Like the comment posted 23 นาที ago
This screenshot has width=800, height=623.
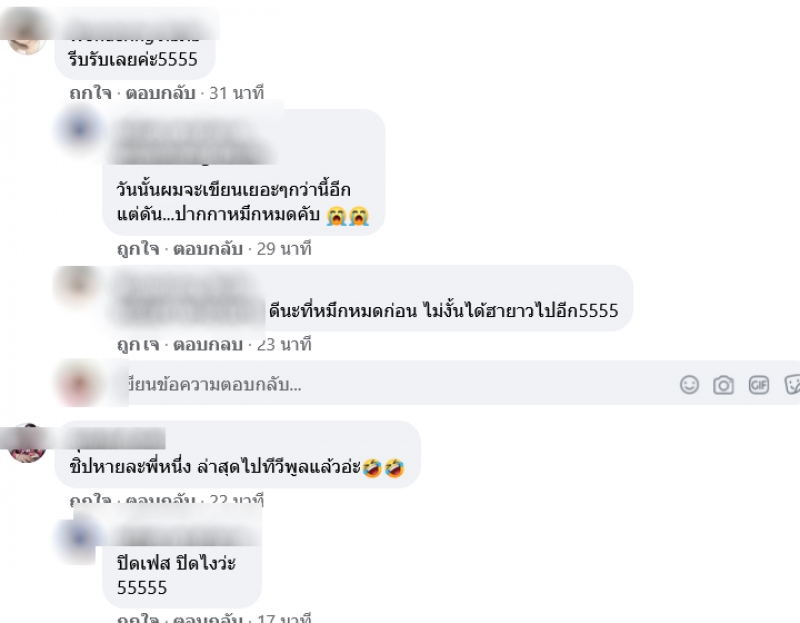point(138,344)
